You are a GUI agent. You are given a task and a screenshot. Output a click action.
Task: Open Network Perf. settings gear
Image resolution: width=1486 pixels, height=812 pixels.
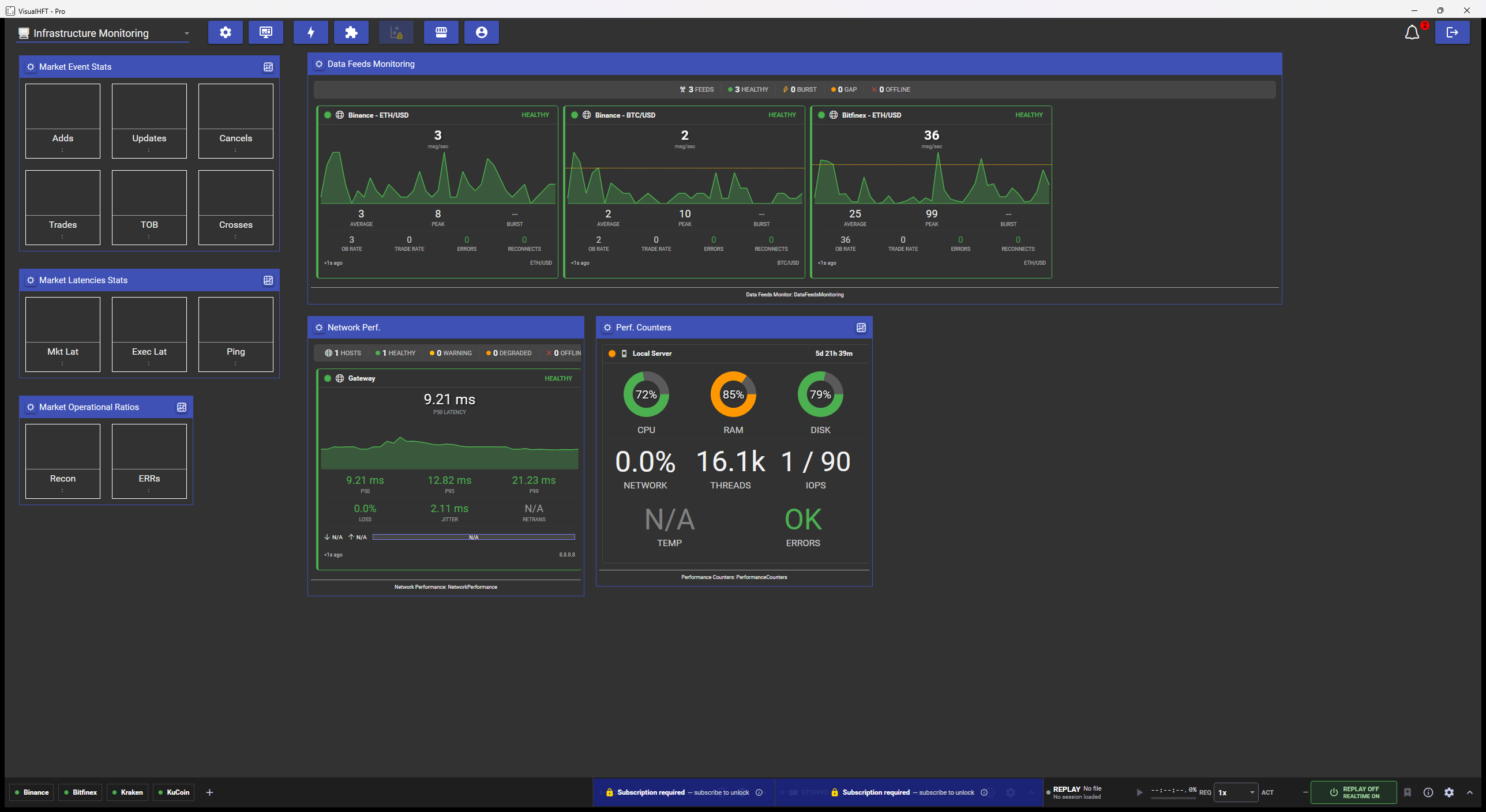pos(319,328)
